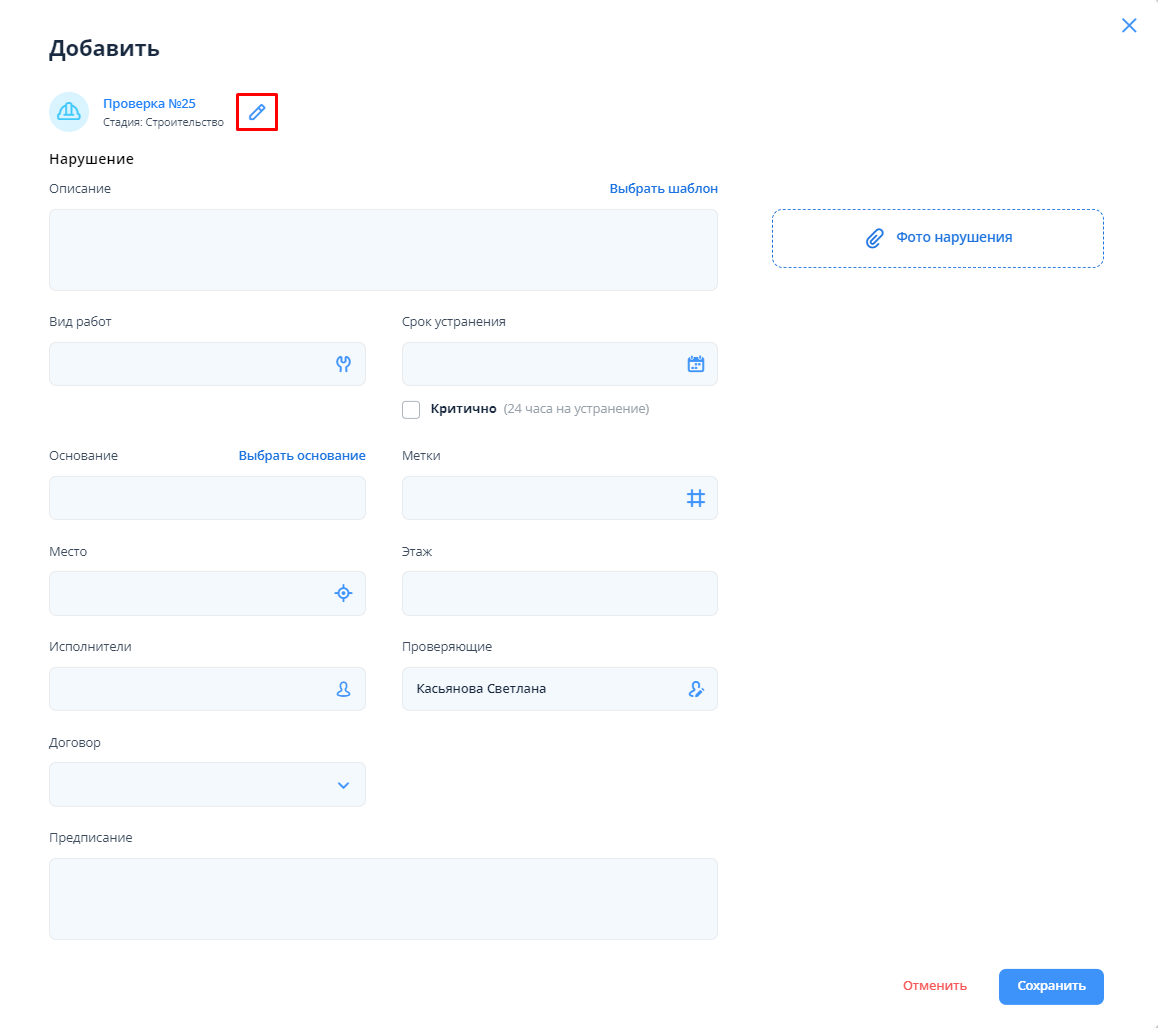
Task: Click into the Этаж input field
Action: pyautogui.click(x=559, y=593)
